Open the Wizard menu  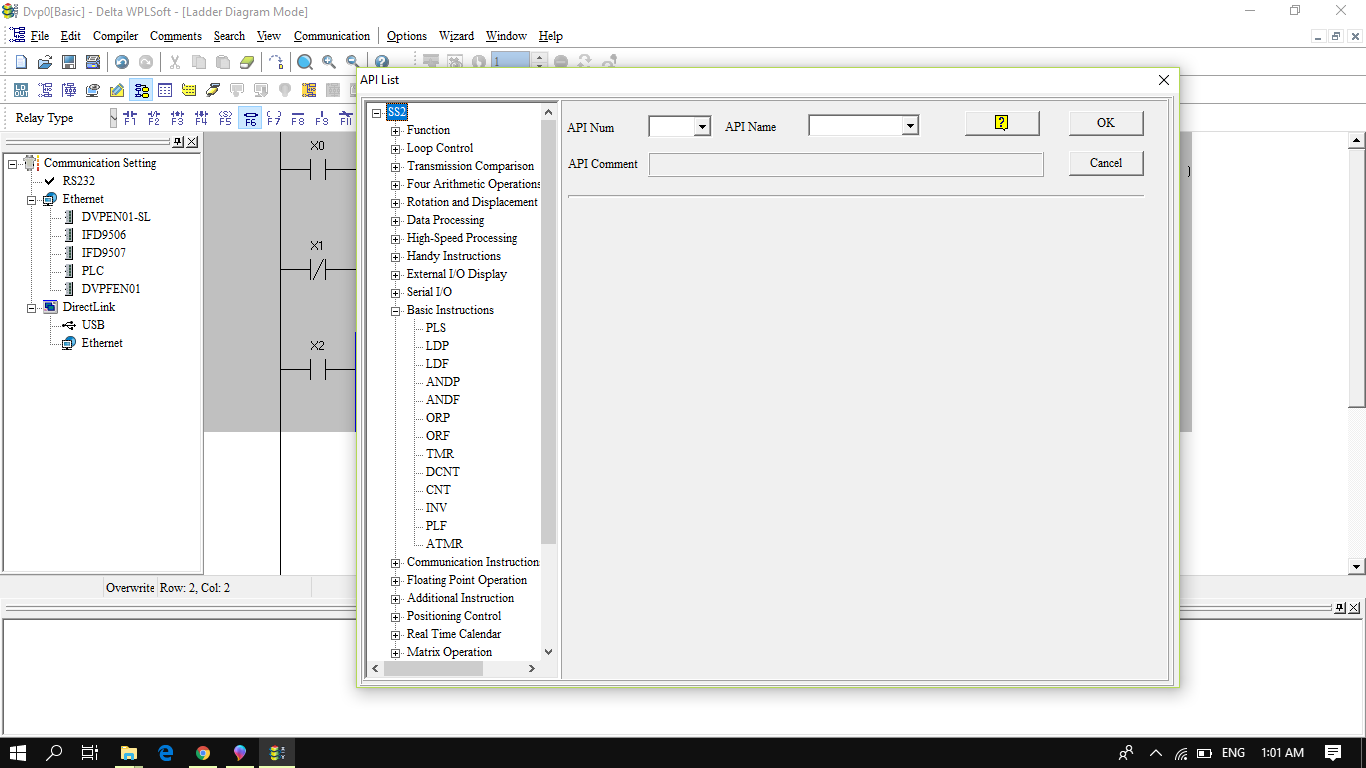click(x=456, y=36)
